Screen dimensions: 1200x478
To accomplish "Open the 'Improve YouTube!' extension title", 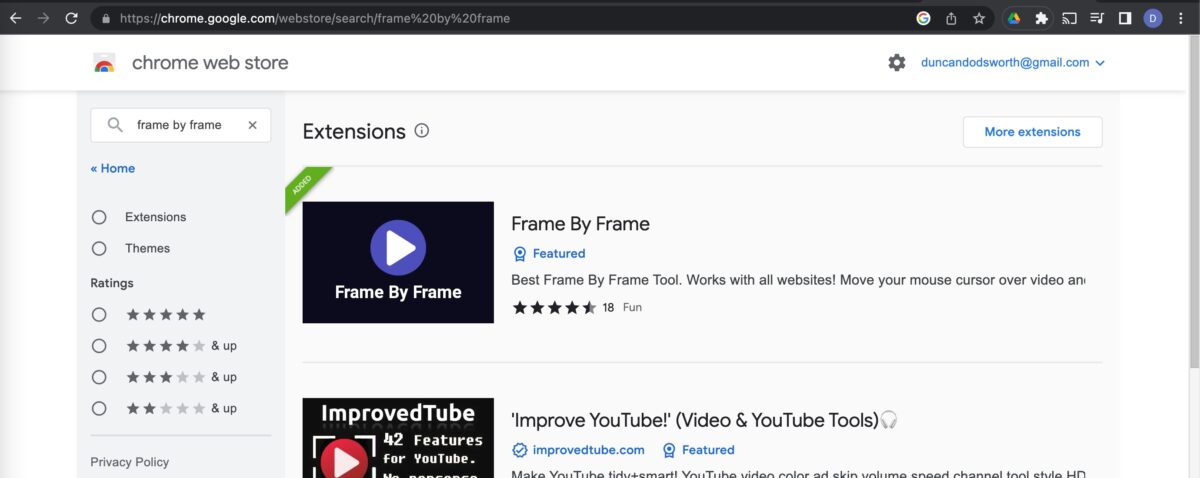I will coord(704,420).
